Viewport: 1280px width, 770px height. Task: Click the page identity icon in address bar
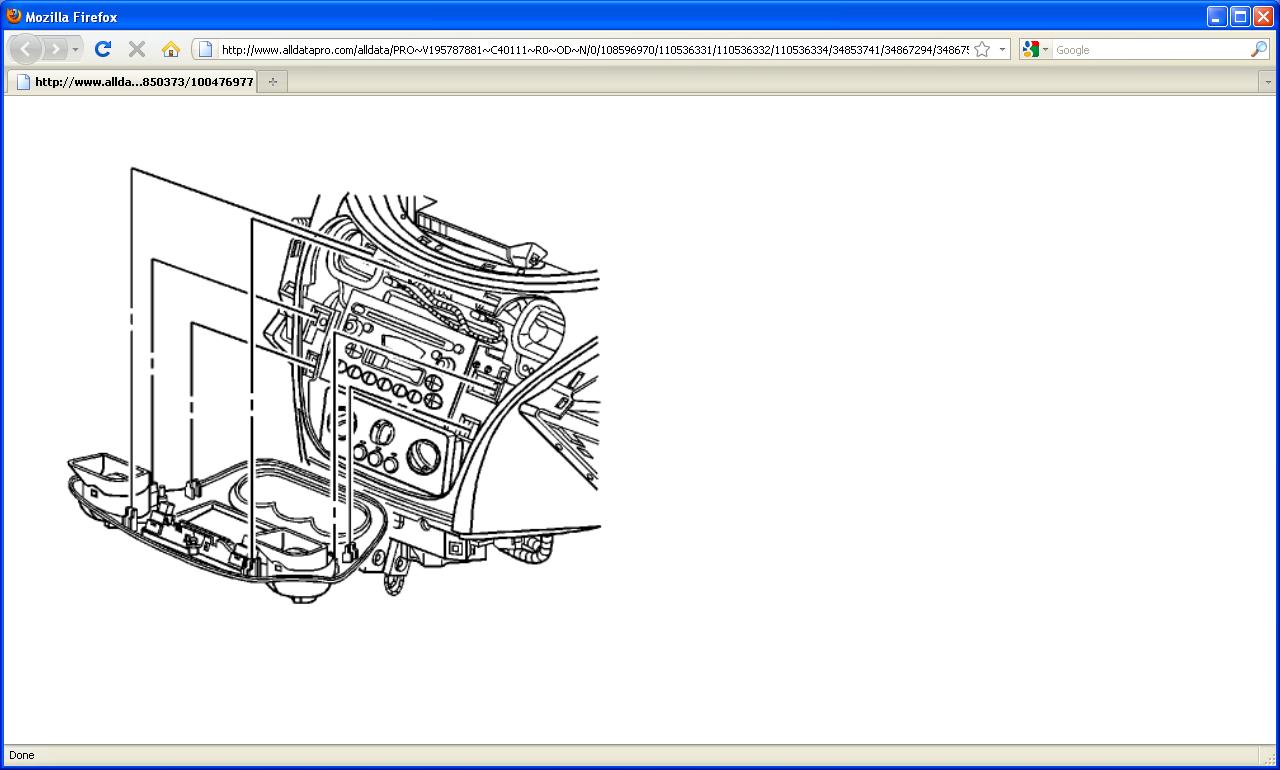point(205,49)
